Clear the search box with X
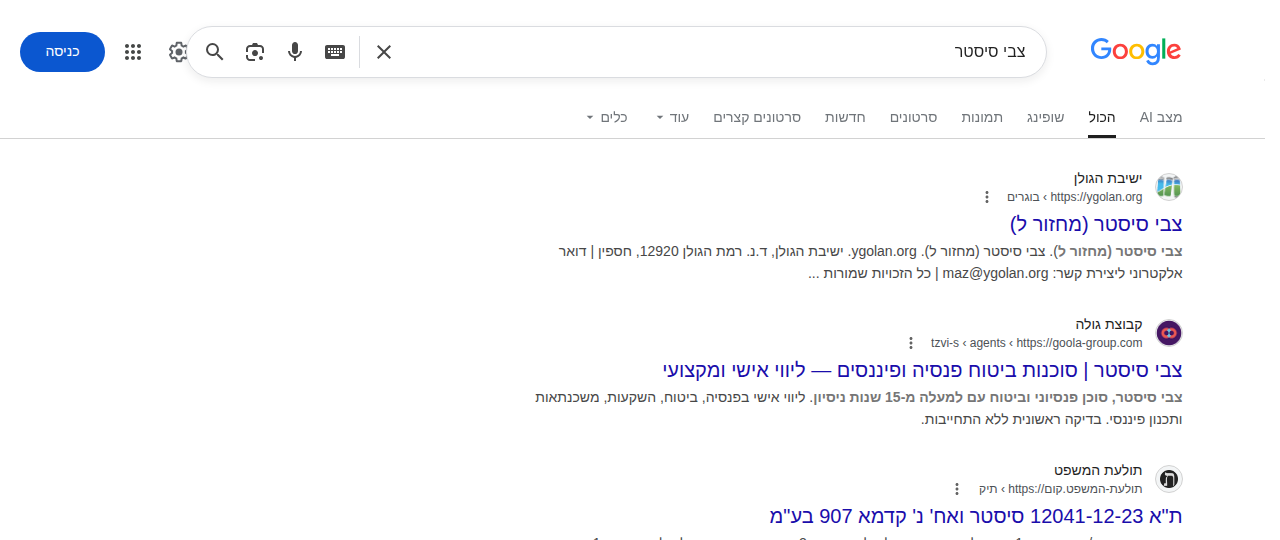This screenshot has width=1280, height=540. 384,52
